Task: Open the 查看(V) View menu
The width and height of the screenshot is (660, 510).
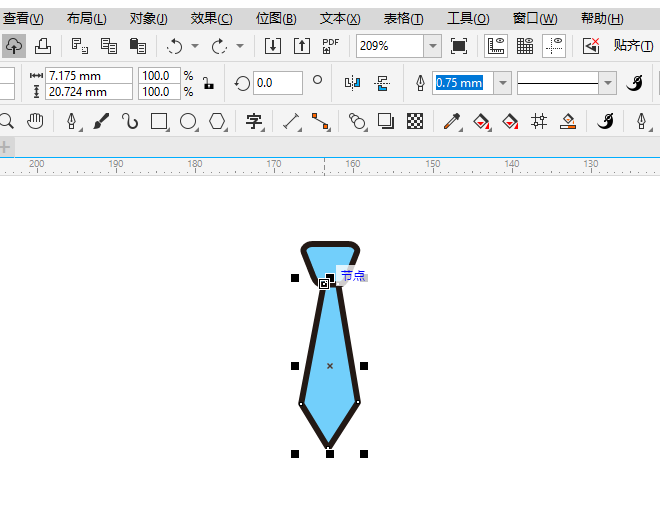Action: pos(23,19)
